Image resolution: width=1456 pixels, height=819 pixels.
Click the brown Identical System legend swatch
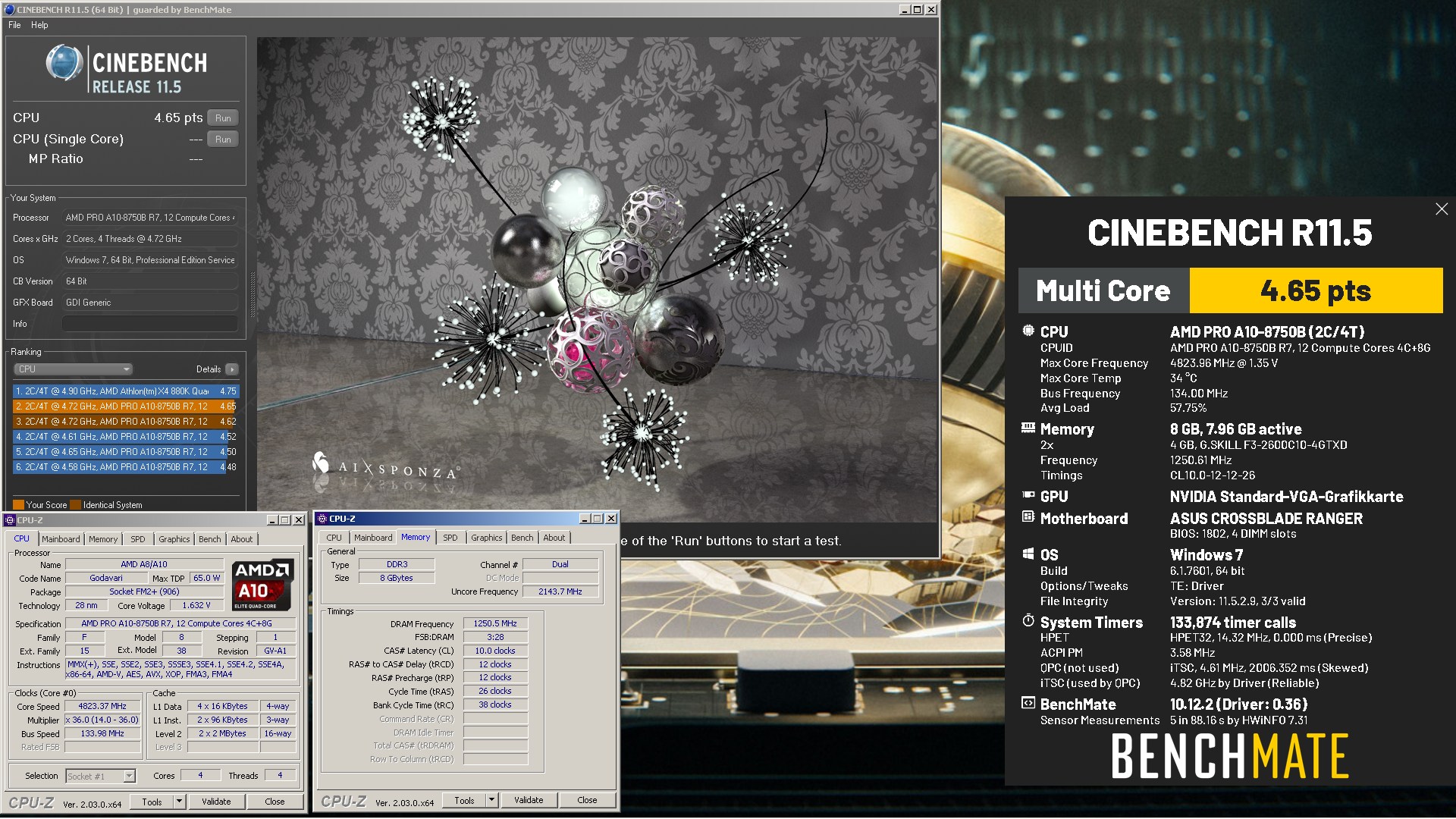tap(76, 505)
